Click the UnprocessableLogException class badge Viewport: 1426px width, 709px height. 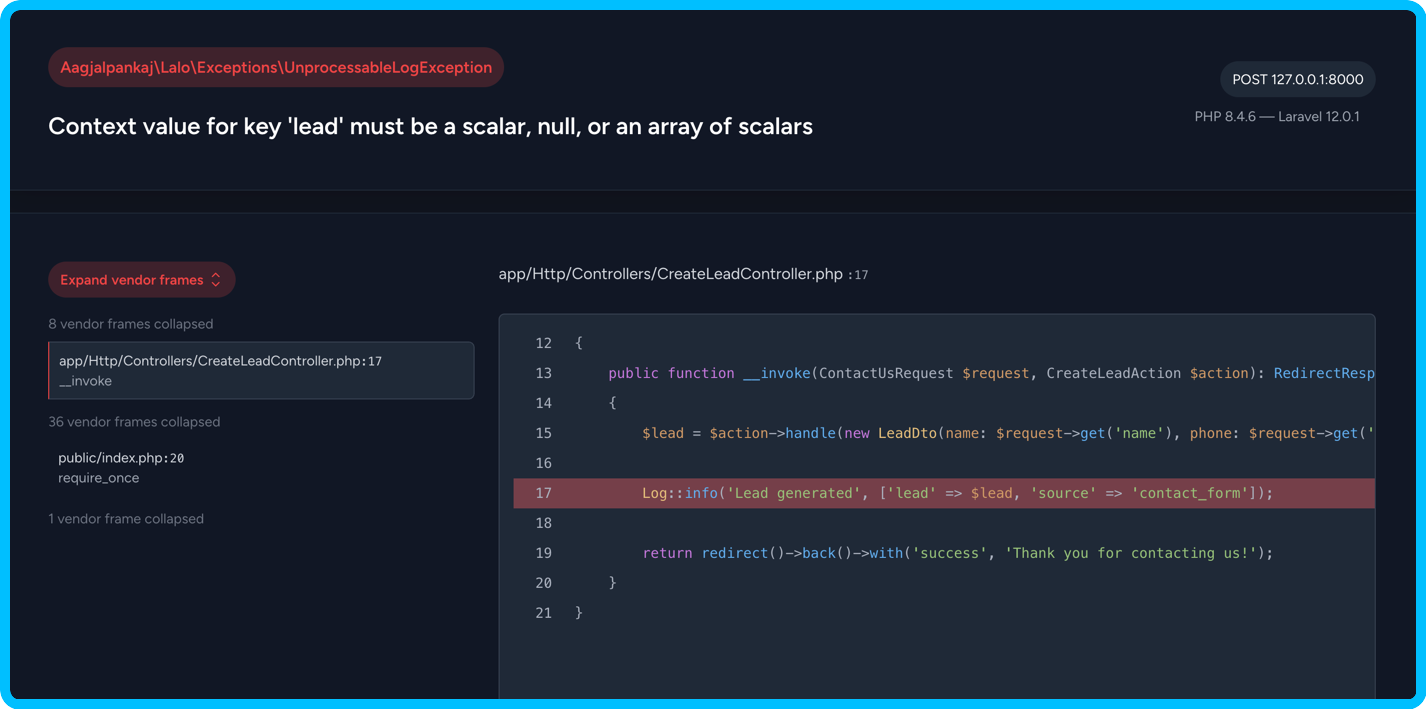click(x=276, y=68)
